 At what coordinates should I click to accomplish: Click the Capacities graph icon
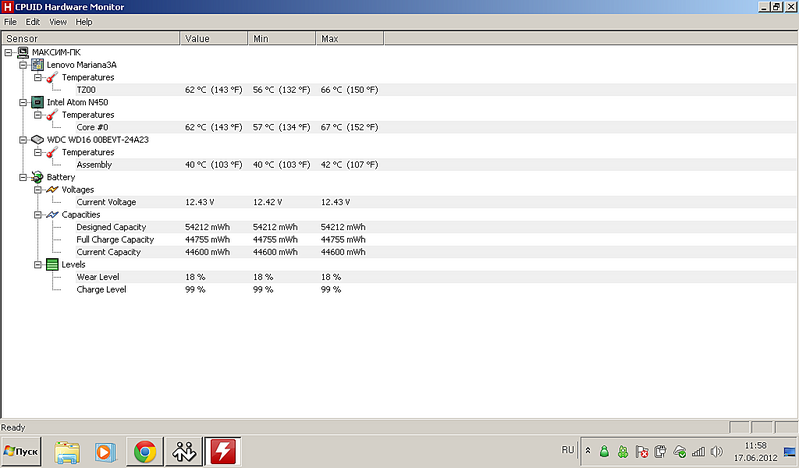pyautogui.click(x=52, y=215)
